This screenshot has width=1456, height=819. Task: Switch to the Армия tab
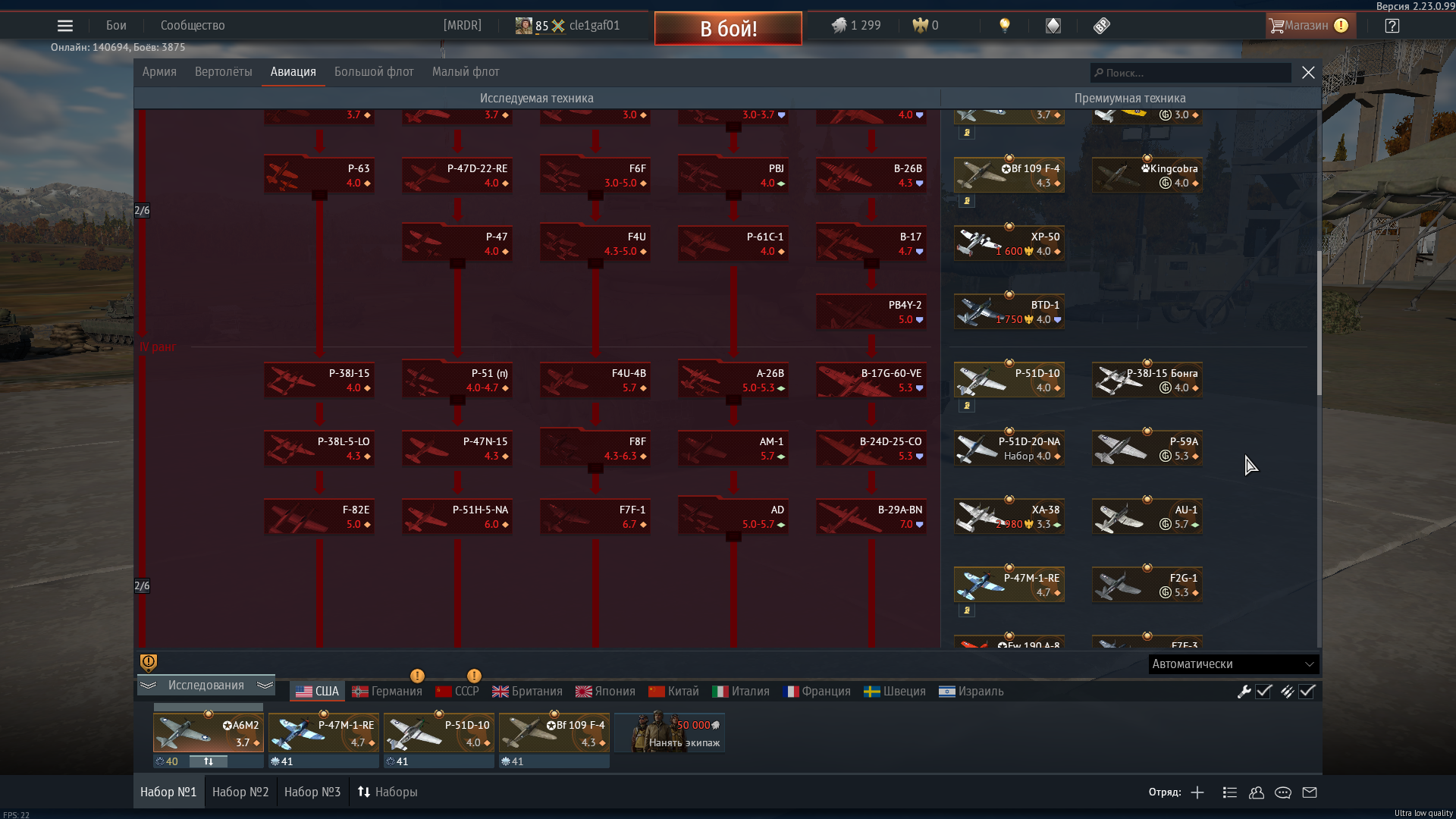point(159,72)
